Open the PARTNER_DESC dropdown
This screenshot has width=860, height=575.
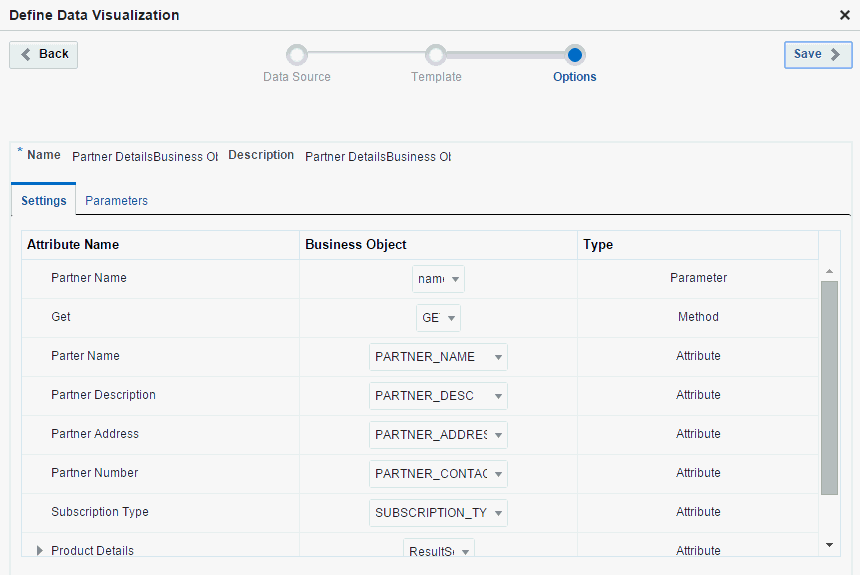[438, 396]
